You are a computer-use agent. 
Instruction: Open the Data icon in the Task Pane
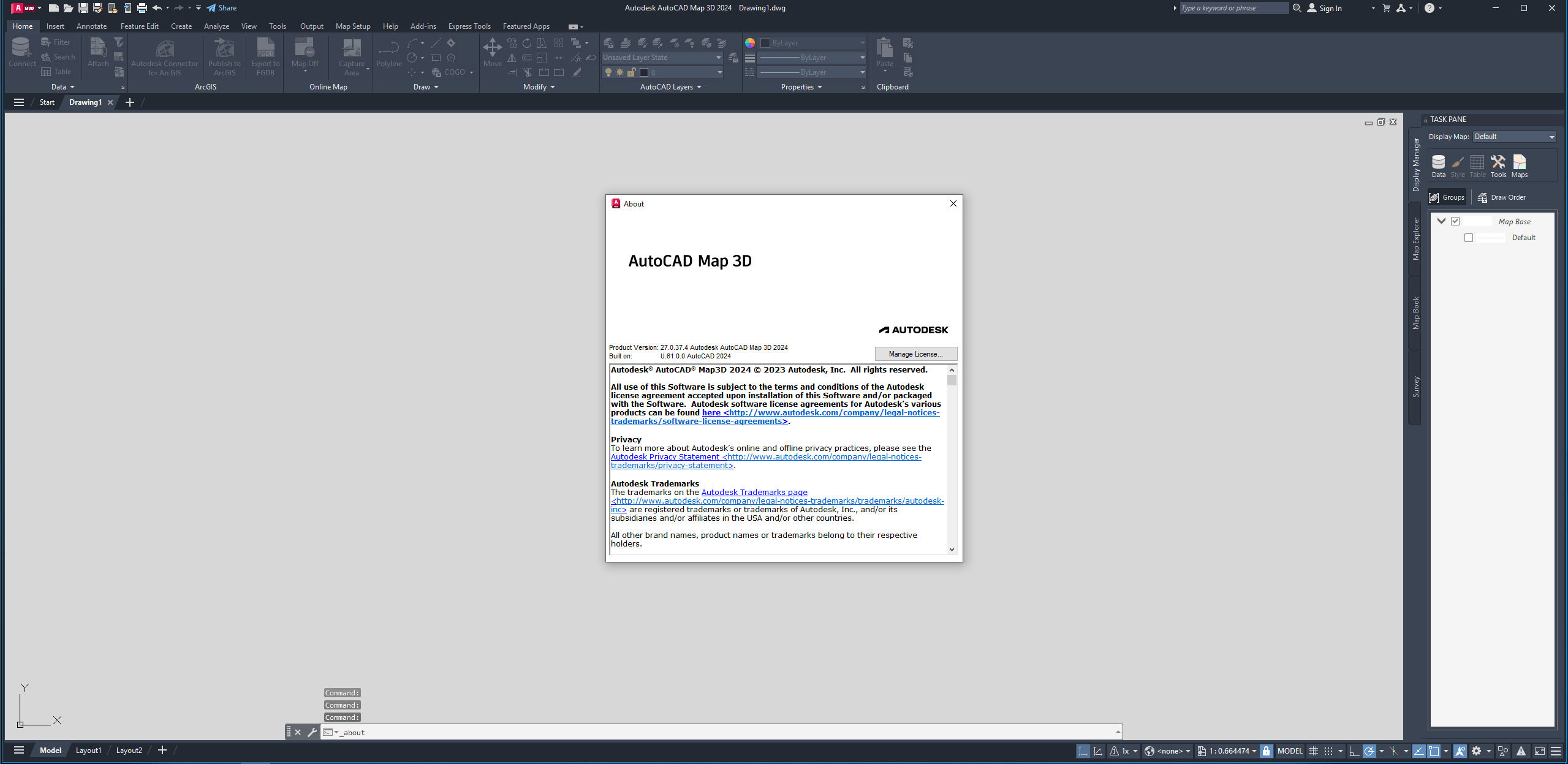coord(1438,162)
